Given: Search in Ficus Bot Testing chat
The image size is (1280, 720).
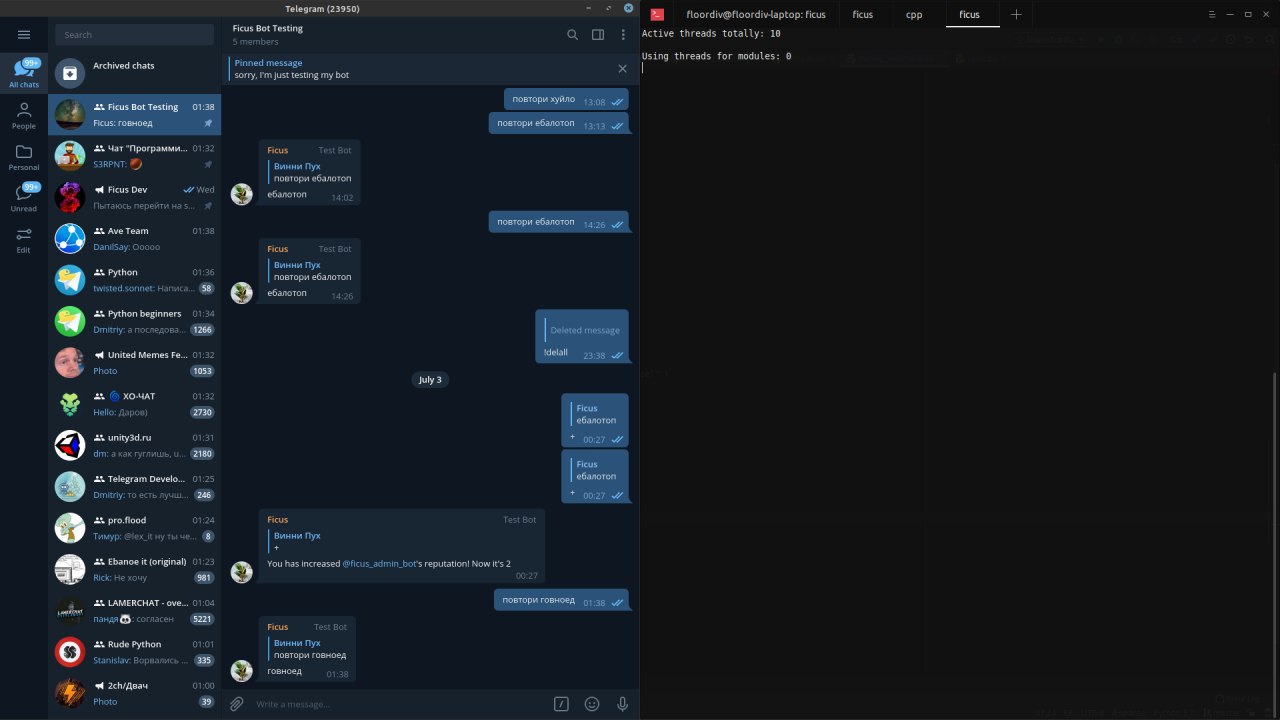Looking at the screenshot, I should coord(573,35).
